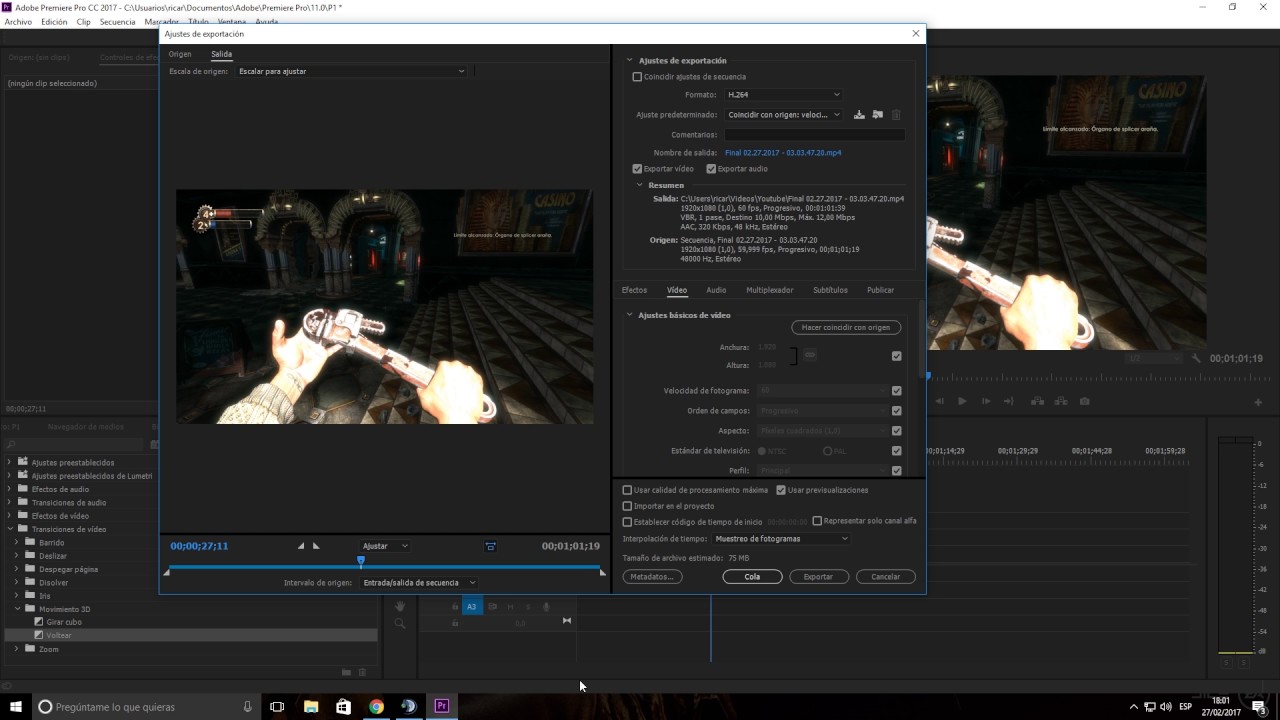
Task: Open the Publicar tab
Action: click(881, 290)
